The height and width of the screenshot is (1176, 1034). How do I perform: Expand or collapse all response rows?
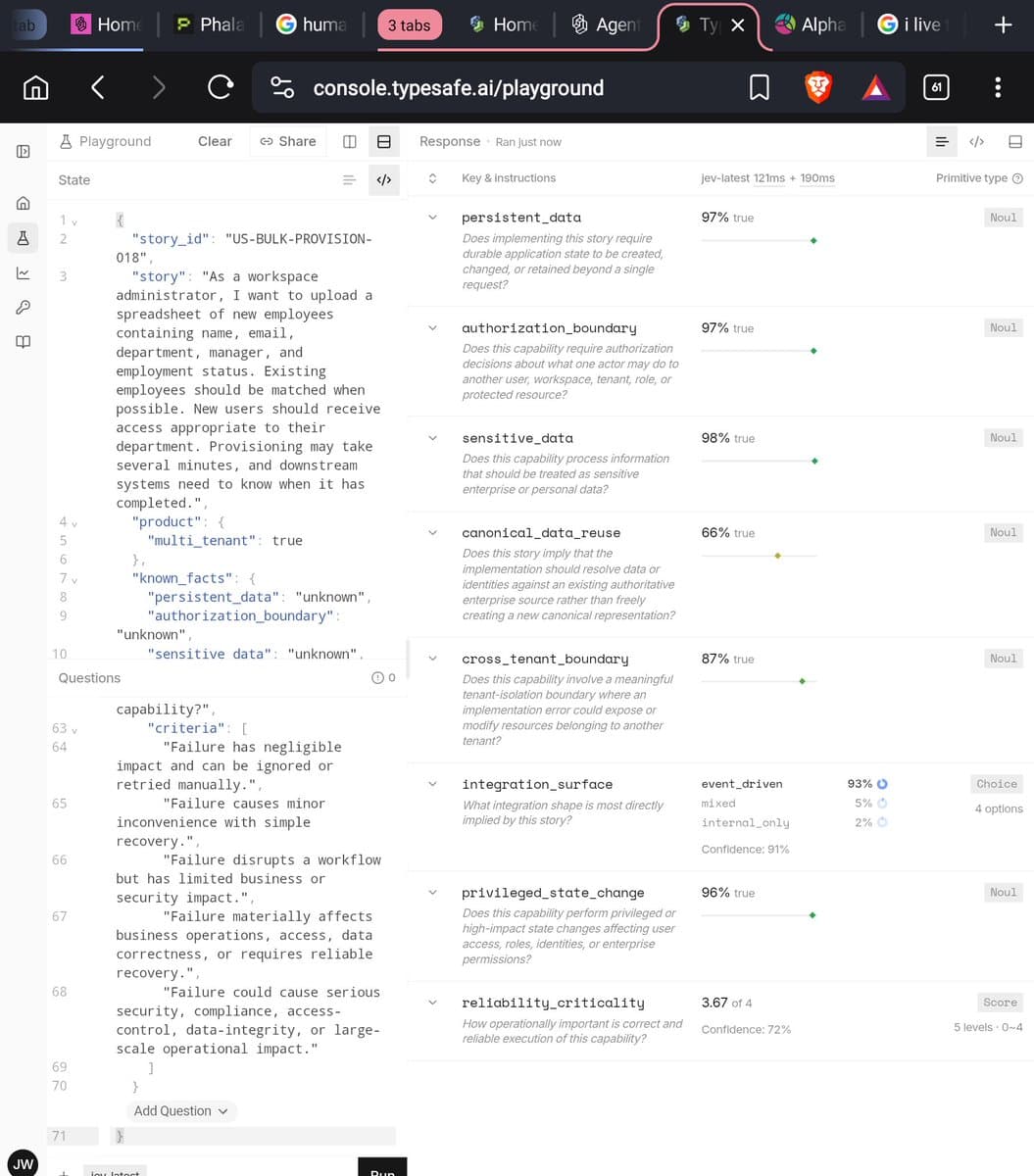pos(432,178)
